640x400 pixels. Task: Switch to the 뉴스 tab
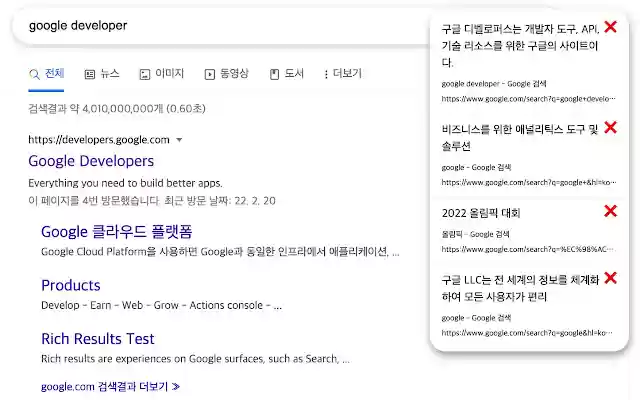click(x=102, y=73)
